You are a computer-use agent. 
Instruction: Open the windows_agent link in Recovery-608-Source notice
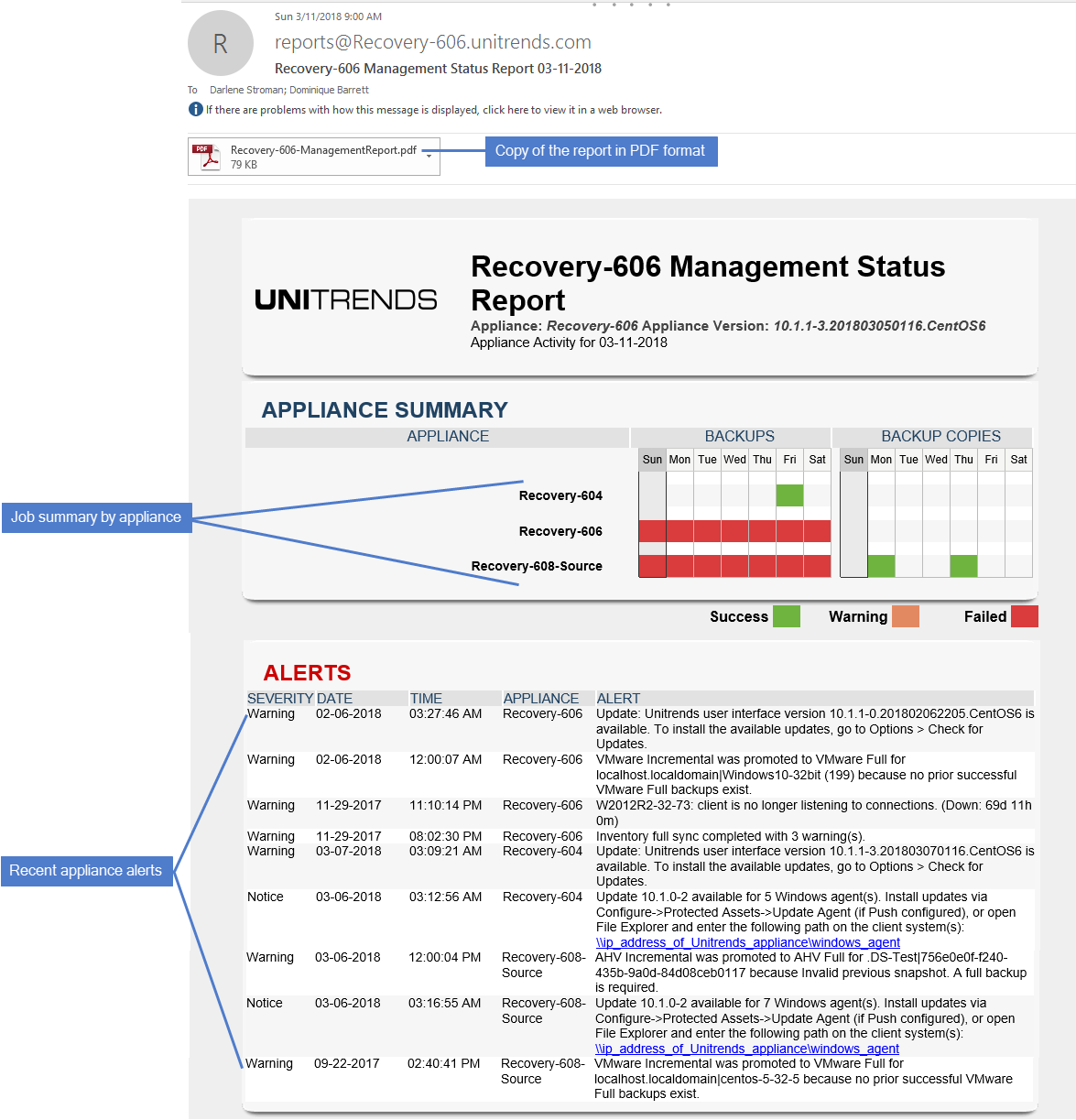747,1049
